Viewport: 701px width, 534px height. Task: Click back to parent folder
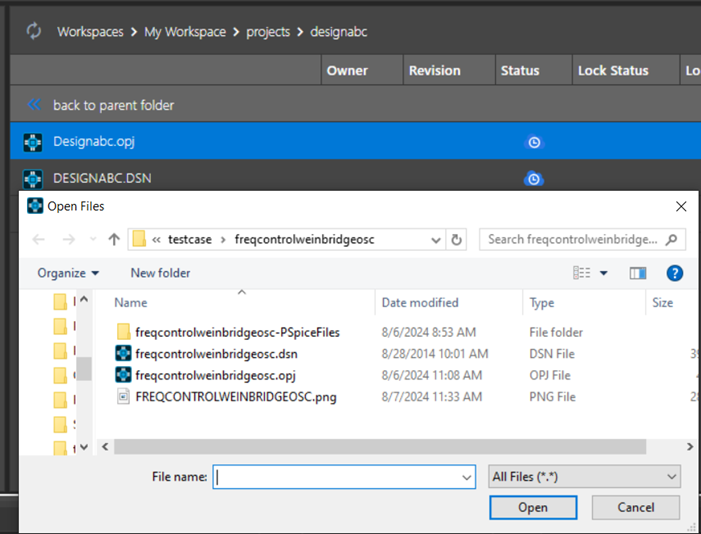click(114, 105)
